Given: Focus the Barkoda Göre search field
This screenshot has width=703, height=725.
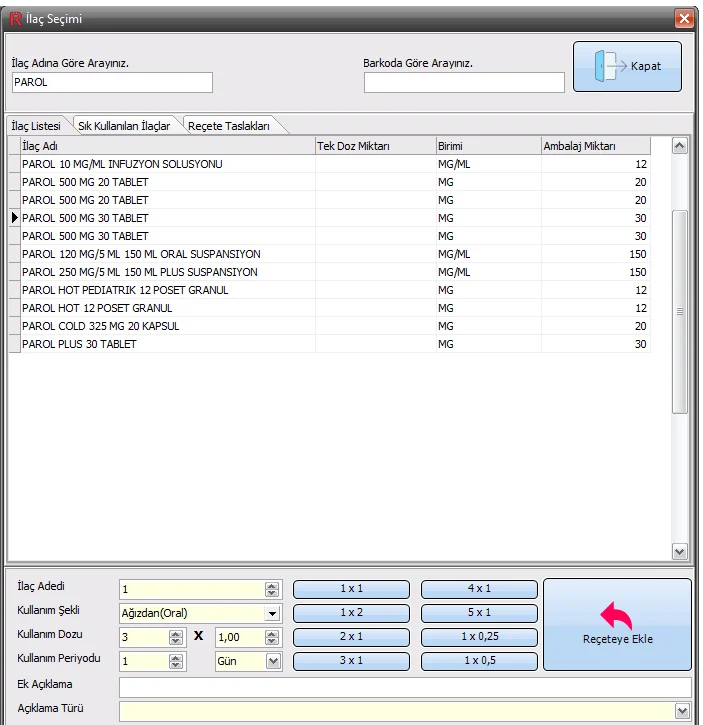Looking at the screenshot, I should click(464, 82).
